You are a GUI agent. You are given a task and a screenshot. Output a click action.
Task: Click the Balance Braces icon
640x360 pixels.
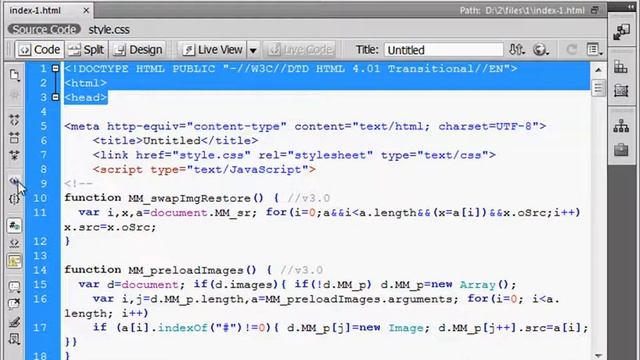click(14, 199)
